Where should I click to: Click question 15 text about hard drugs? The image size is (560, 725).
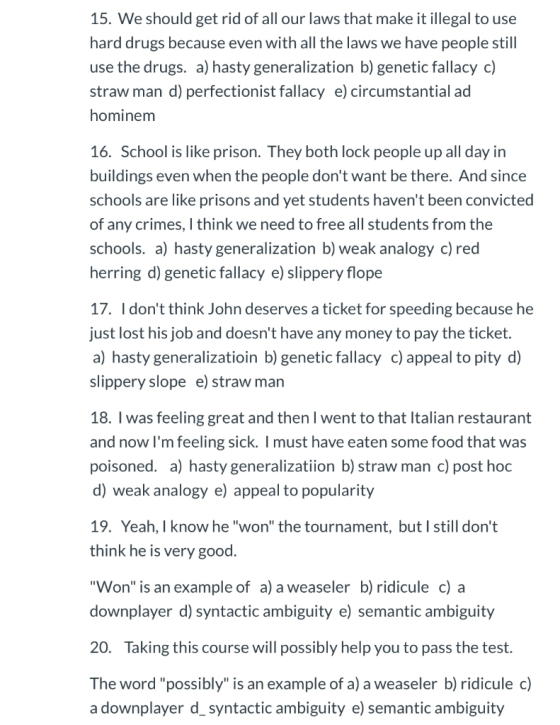click(x=303, y=43)
